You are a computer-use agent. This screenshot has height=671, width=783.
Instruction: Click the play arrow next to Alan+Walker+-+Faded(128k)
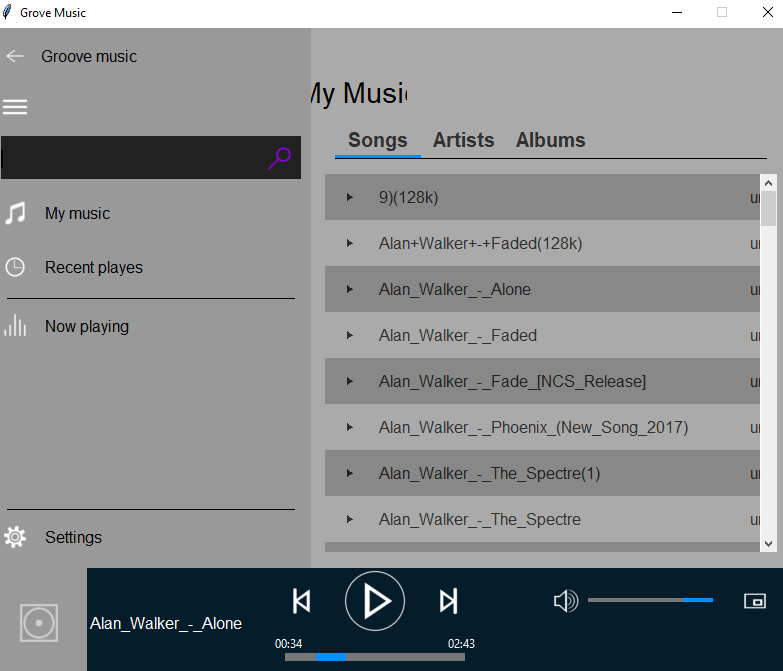pos(350,243)
